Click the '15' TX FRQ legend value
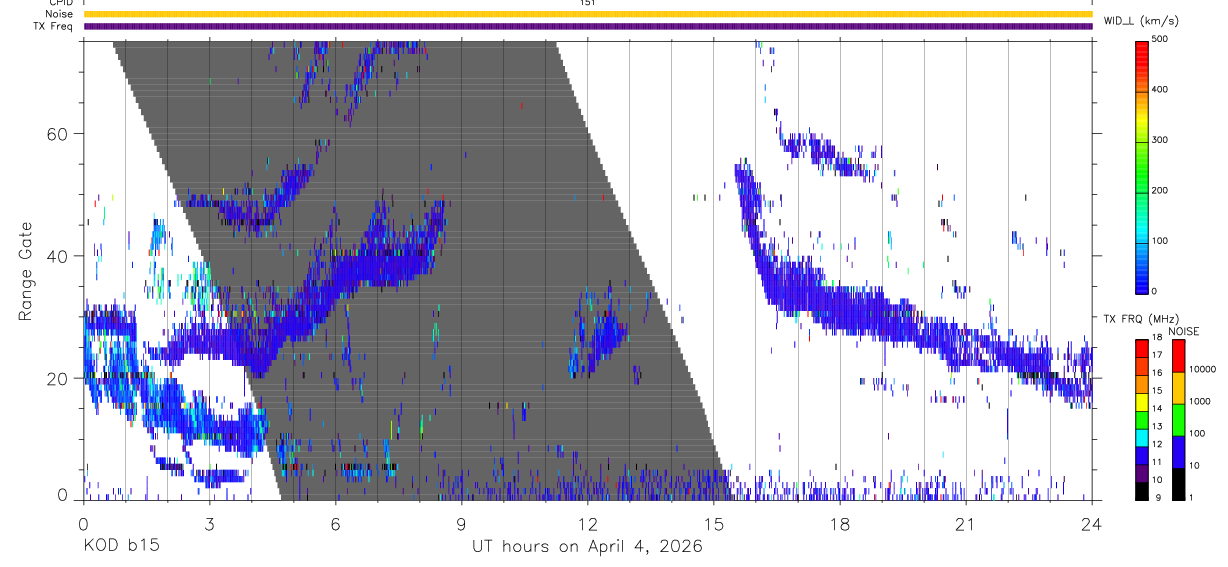 point(1156,391)
